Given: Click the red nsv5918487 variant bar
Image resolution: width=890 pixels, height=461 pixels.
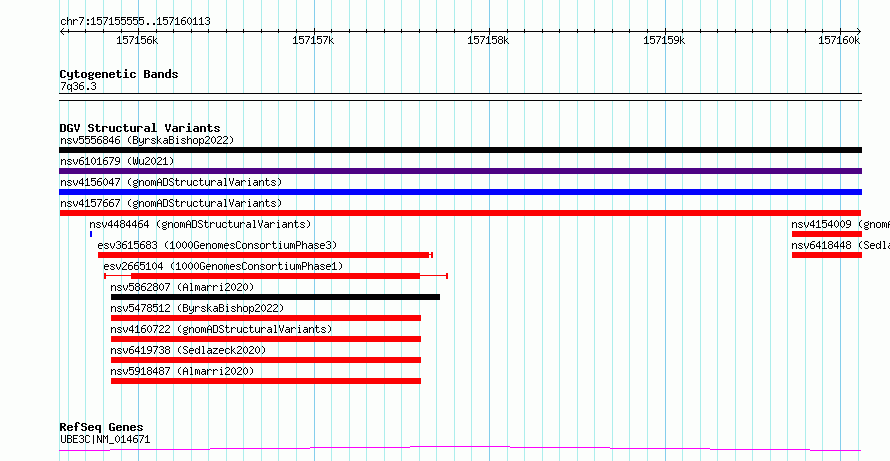Looking at the screenshot, I should click(x=266, y=381).
